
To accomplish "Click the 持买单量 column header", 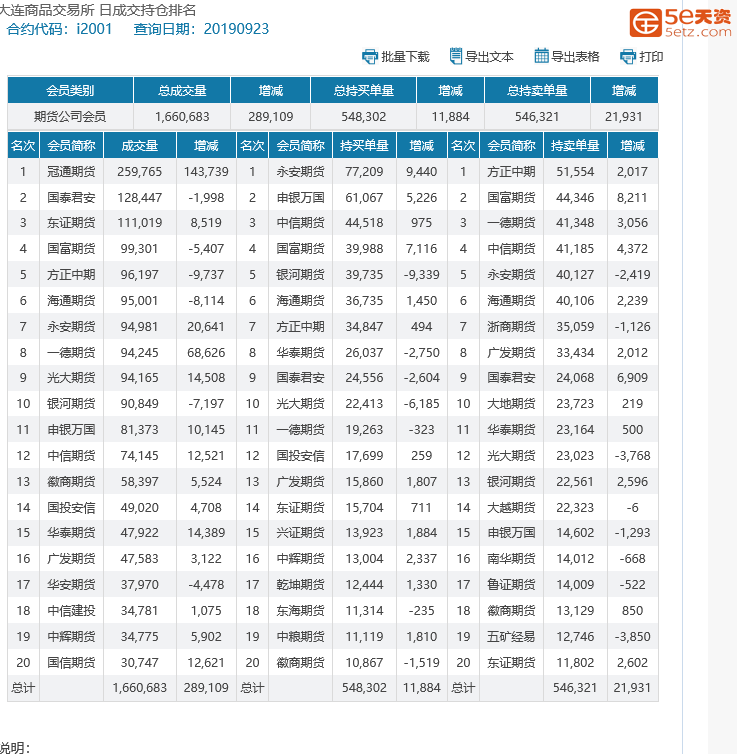I will [364, 146].
